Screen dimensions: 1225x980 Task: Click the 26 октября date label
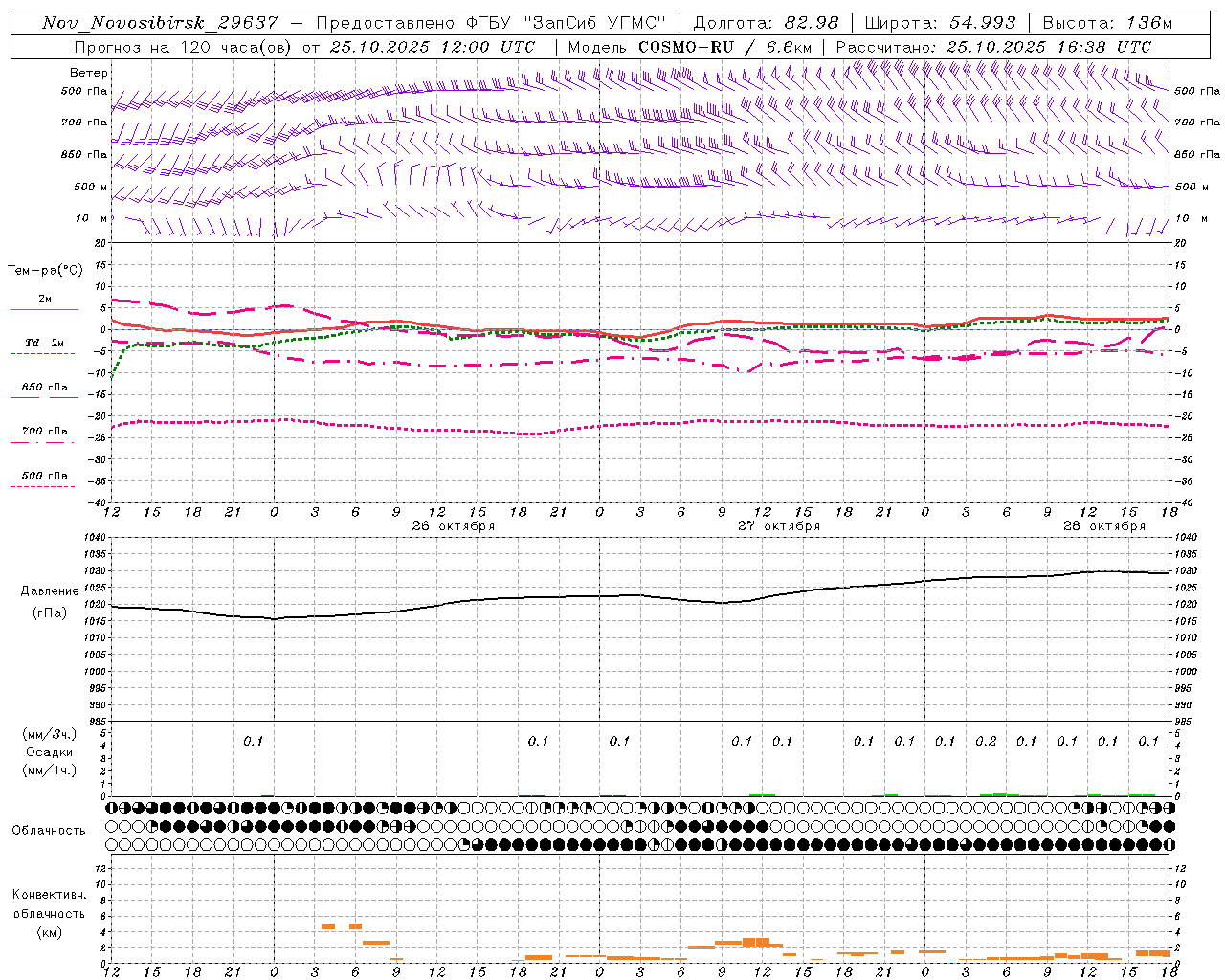coord(454,526)
